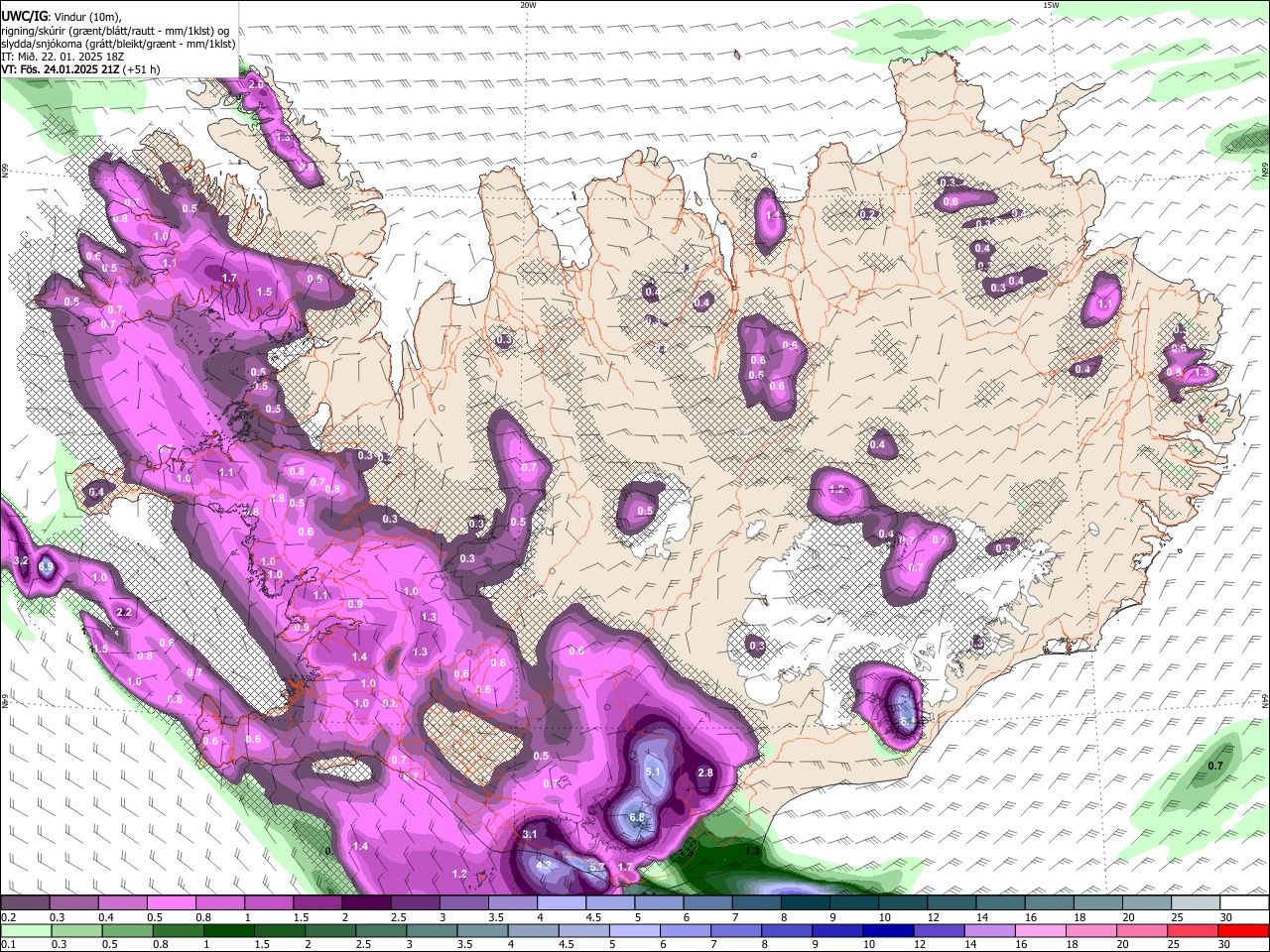Click the "2.2" precipitation value on the map
Screen dimensions: 1270x952
pyautogui.click(x=124, y=613)
